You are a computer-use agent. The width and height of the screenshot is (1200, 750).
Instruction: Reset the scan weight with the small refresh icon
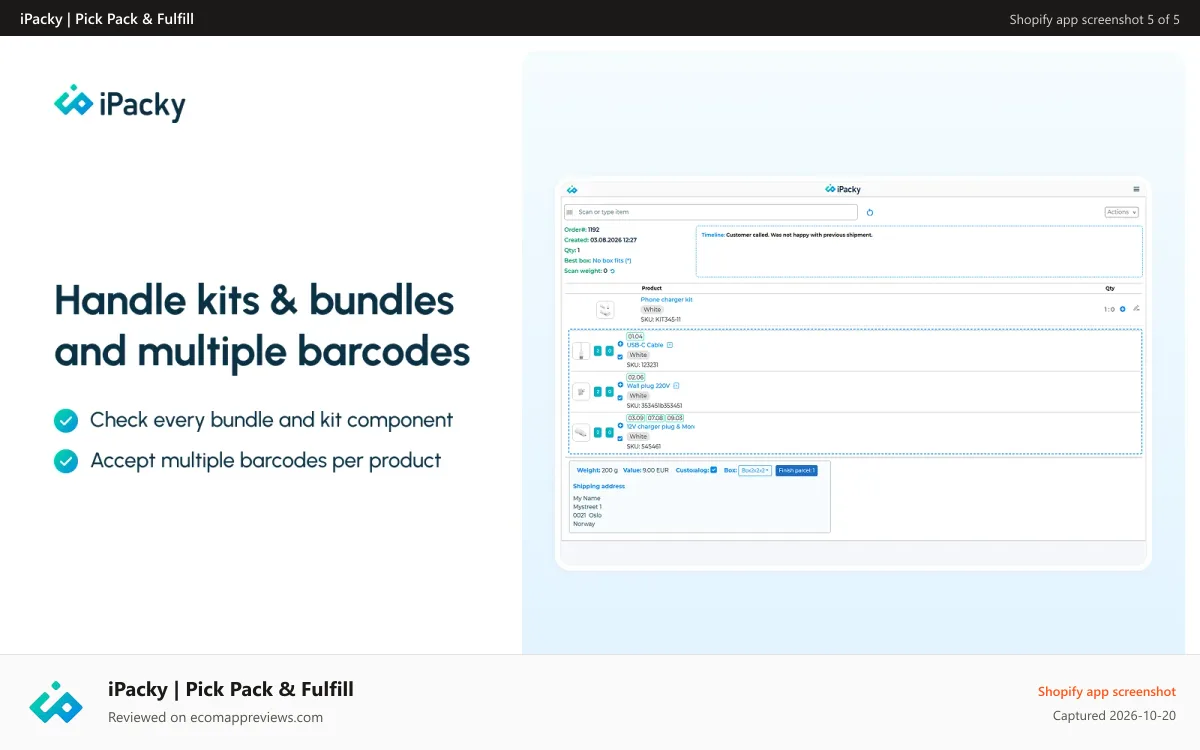[x=612, y=271]
